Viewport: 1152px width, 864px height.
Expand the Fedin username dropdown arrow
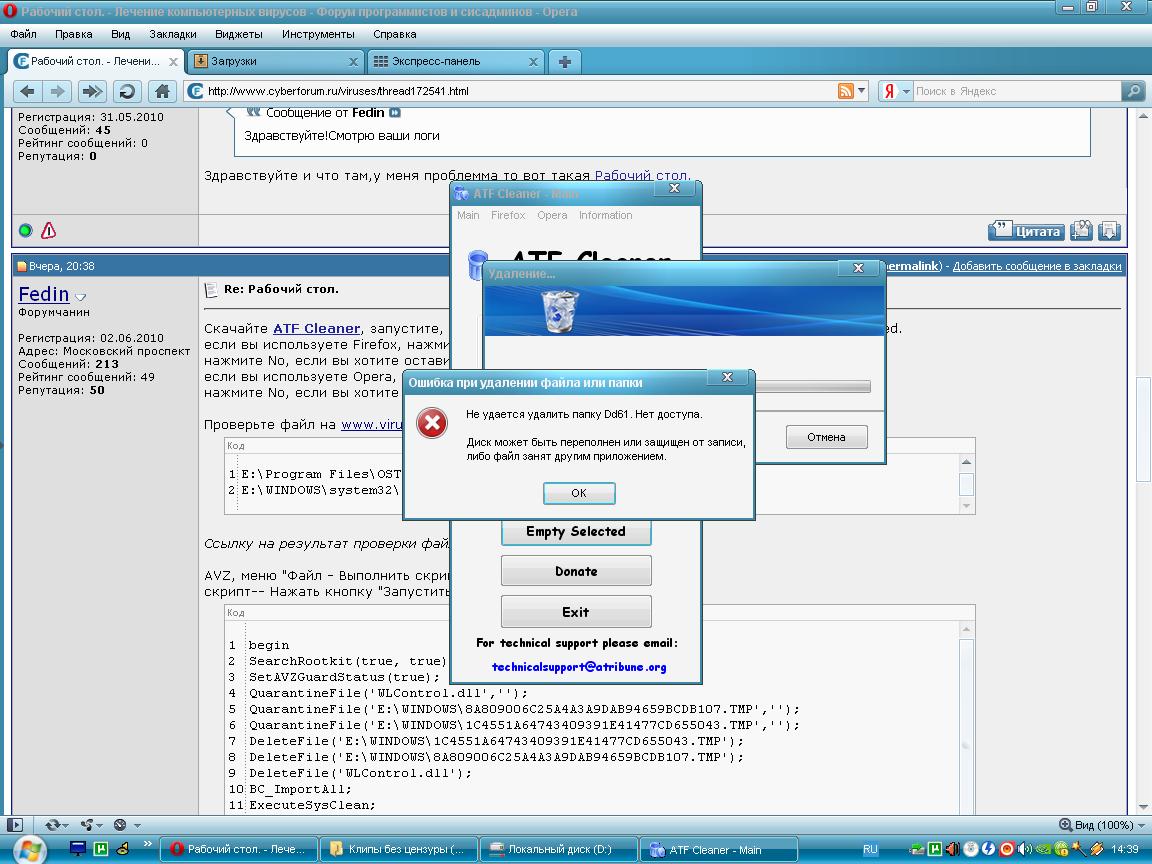(x=81, y=297)
